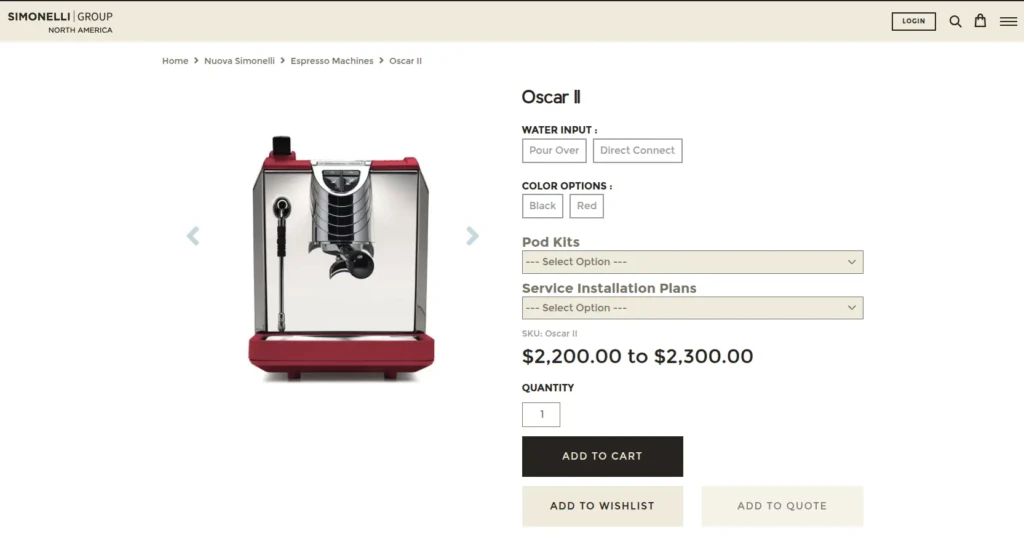Image resolution: width=1024 pixels, height=547 pixels.
Task: Show next product image arrow
Action: click(x=472, y=236)
